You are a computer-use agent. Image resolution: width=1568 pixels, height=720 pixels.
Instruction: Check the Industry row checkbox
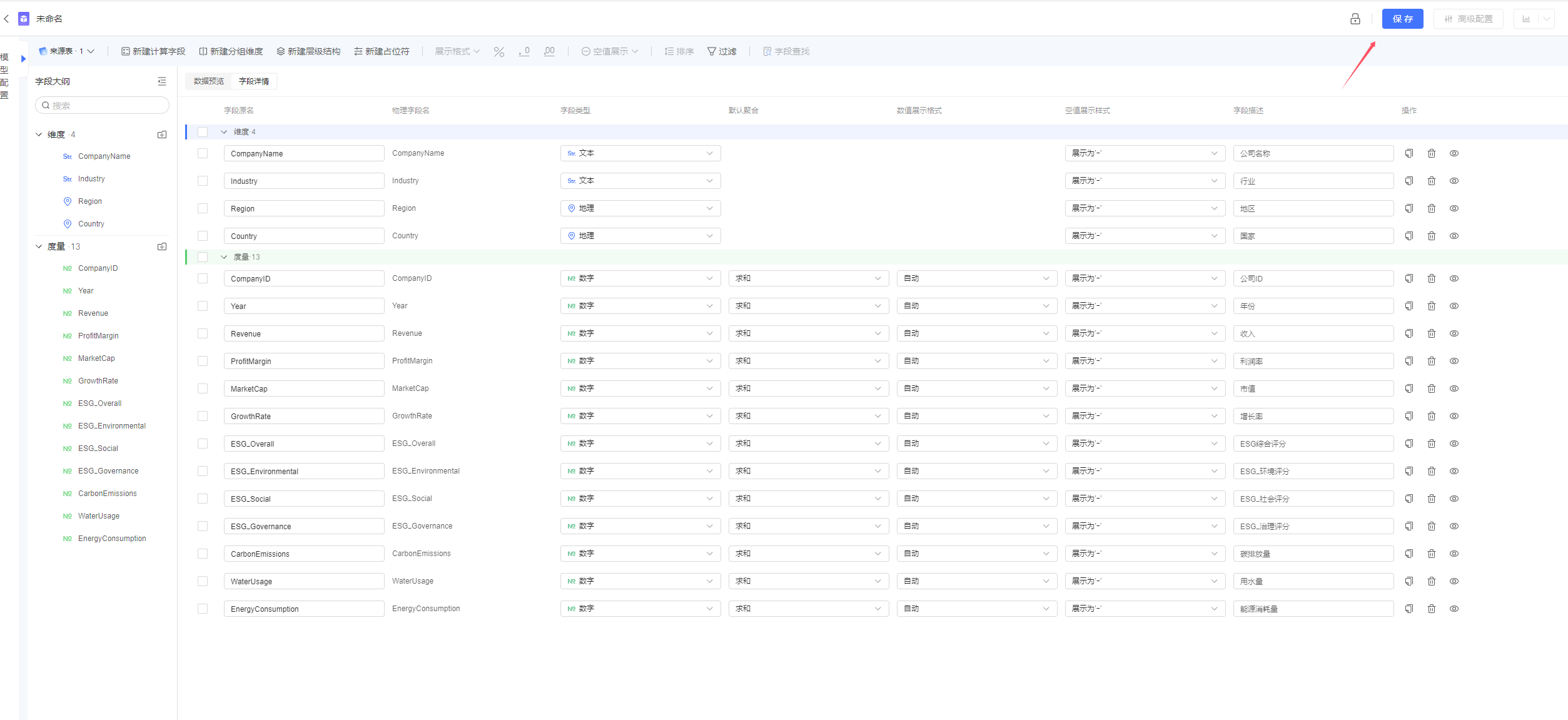pyautogui.click(x=203, y=181)
